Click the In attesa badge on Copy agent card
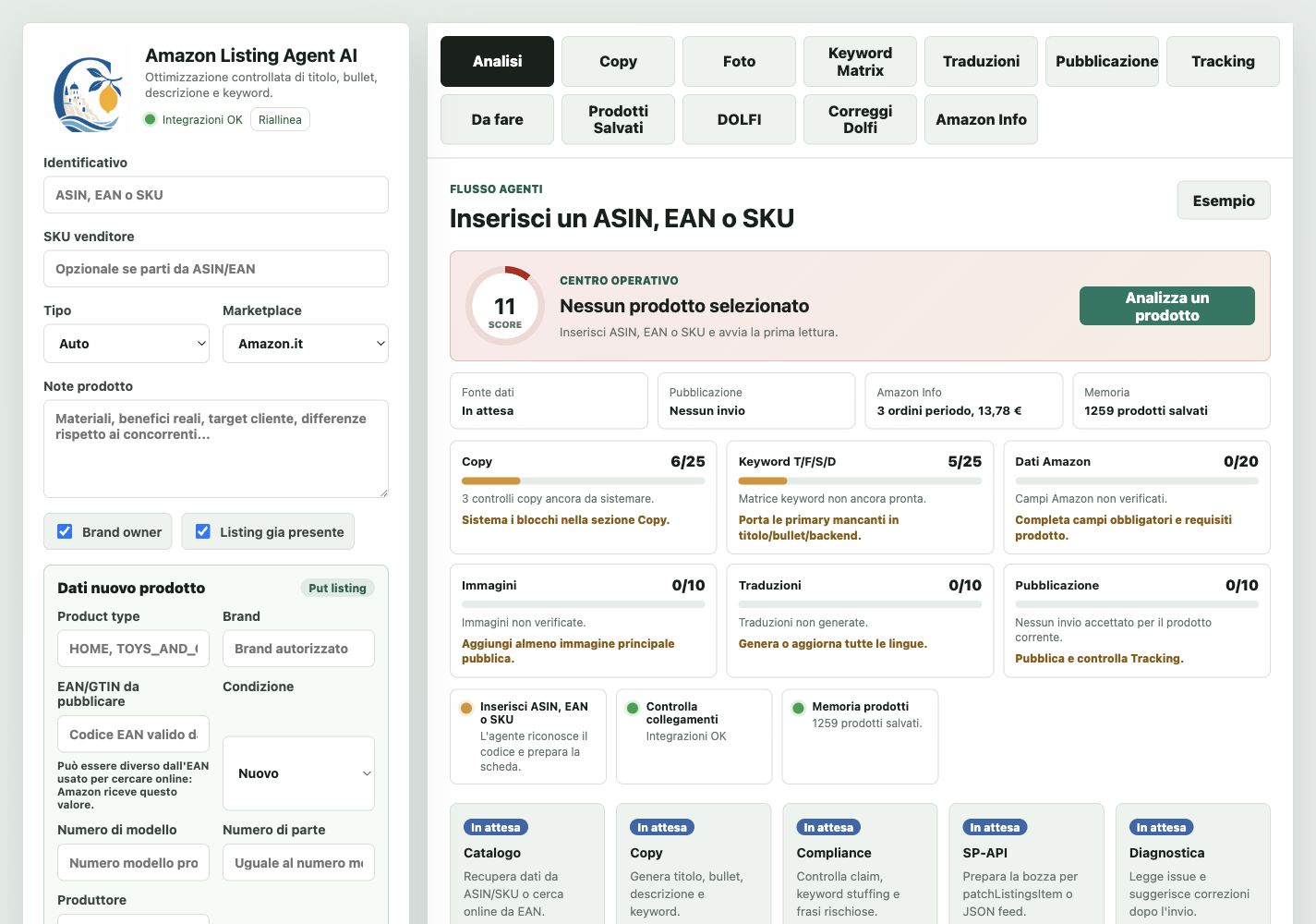The width and height of the screenshot is (1316, 924). pos(662,828)
